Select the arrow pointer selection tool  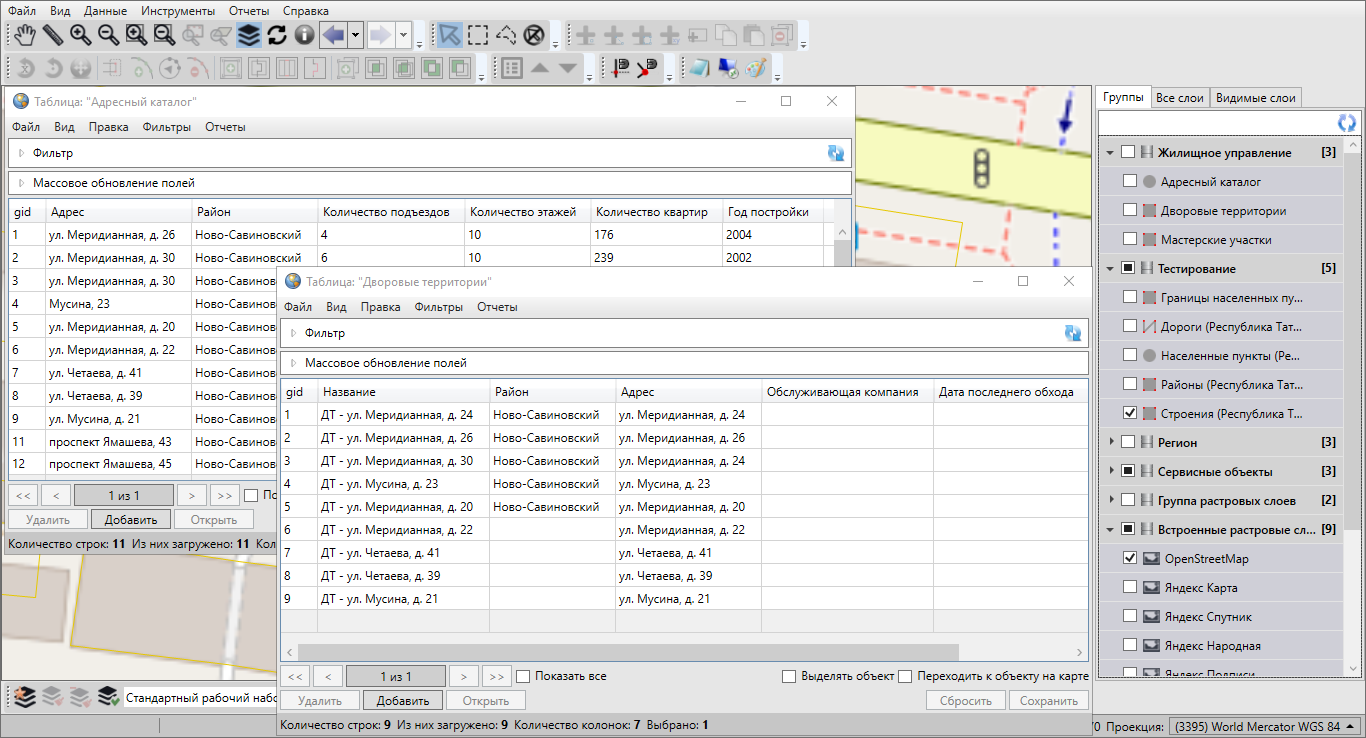[x=450, y=36]
